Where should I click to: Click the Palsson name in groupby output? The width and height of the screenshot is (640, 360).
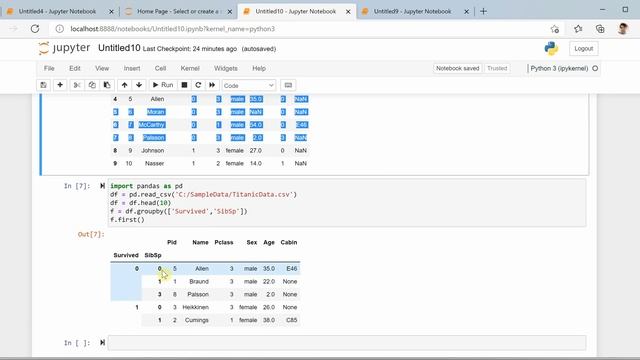[x=198, y=294]
